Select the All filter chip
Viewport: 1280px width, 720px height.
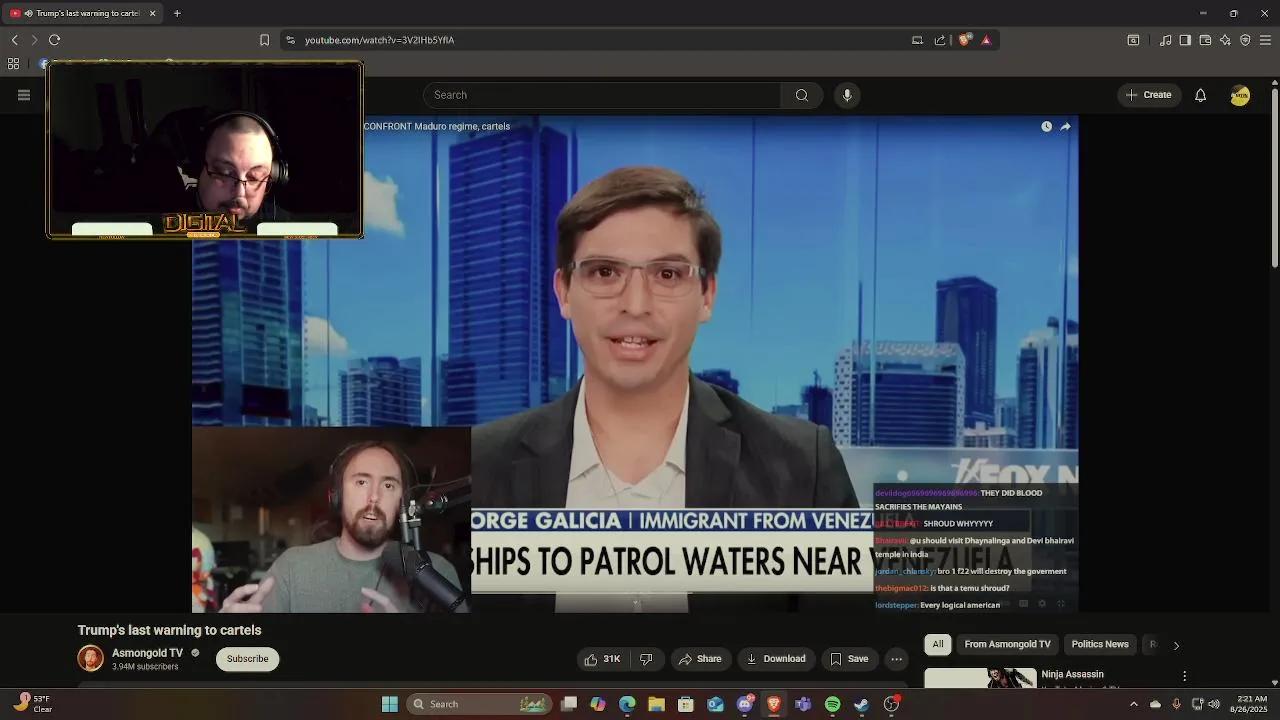(938, 645)
